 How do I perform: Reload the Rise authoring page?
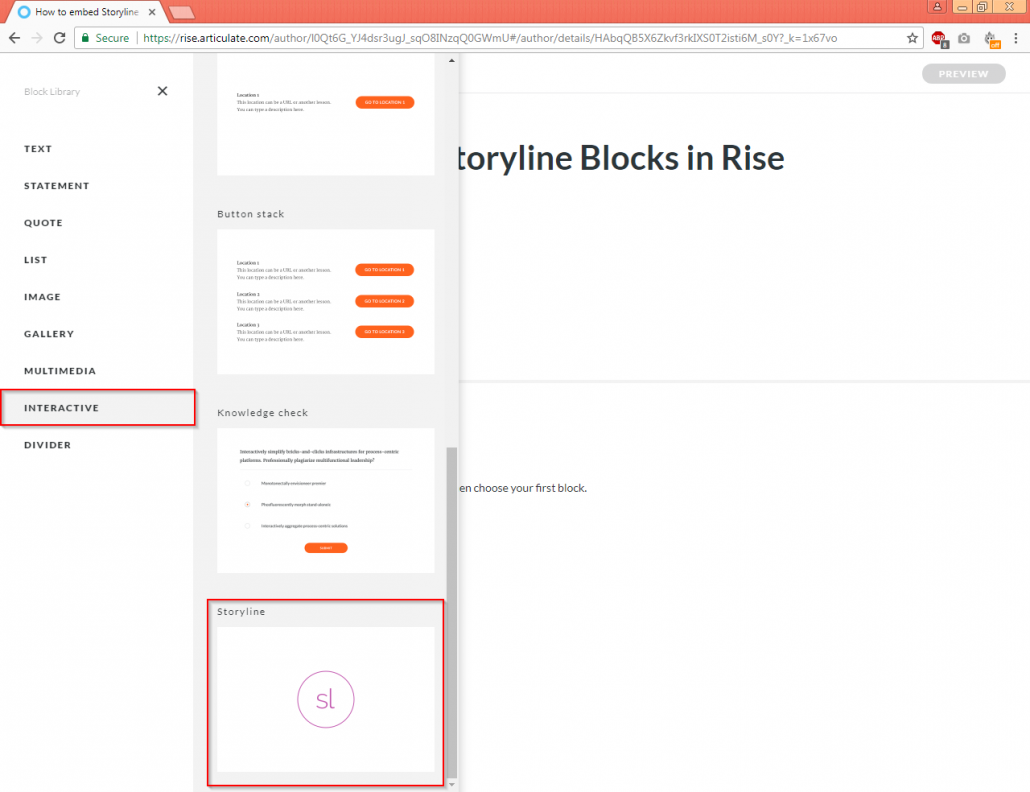(x=62, y=37)
